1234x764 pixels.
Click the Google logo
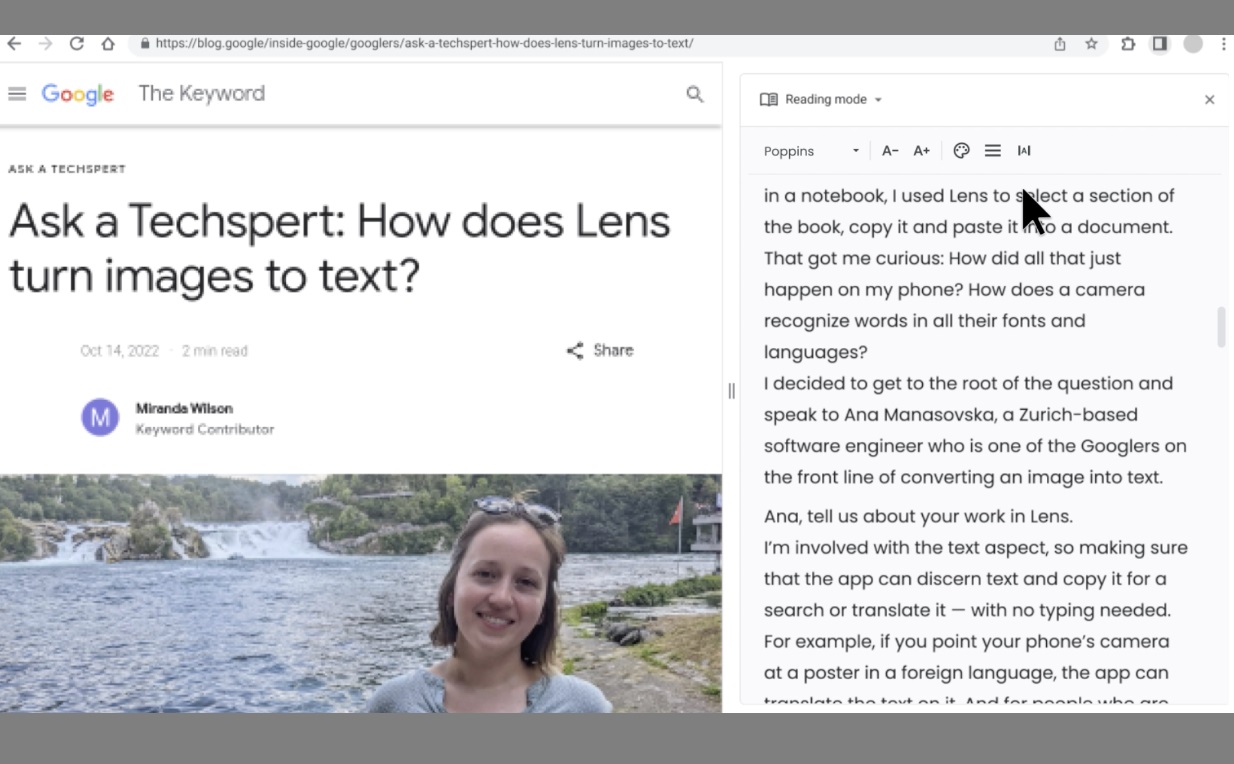78,94
